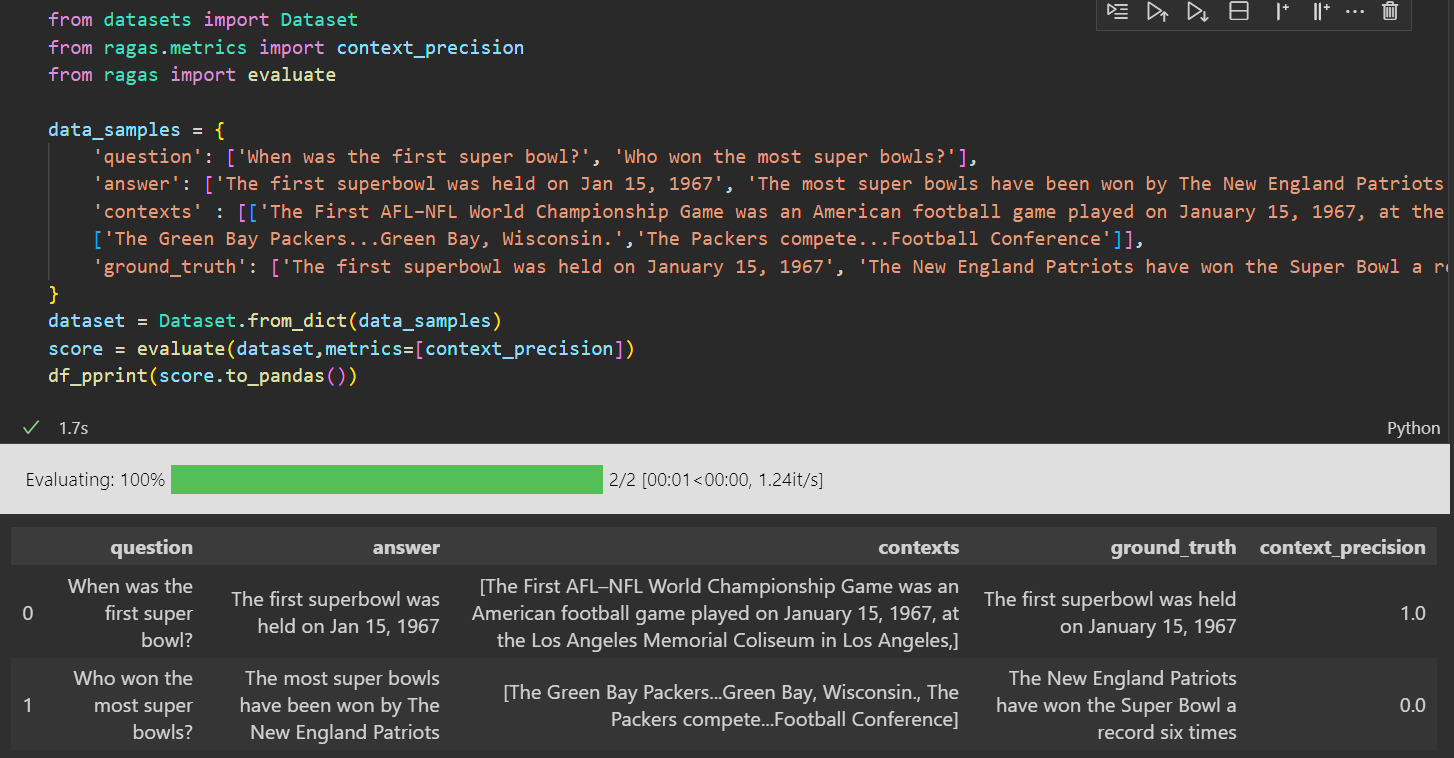Place cursor on df_pprint code line

(202, 376)
